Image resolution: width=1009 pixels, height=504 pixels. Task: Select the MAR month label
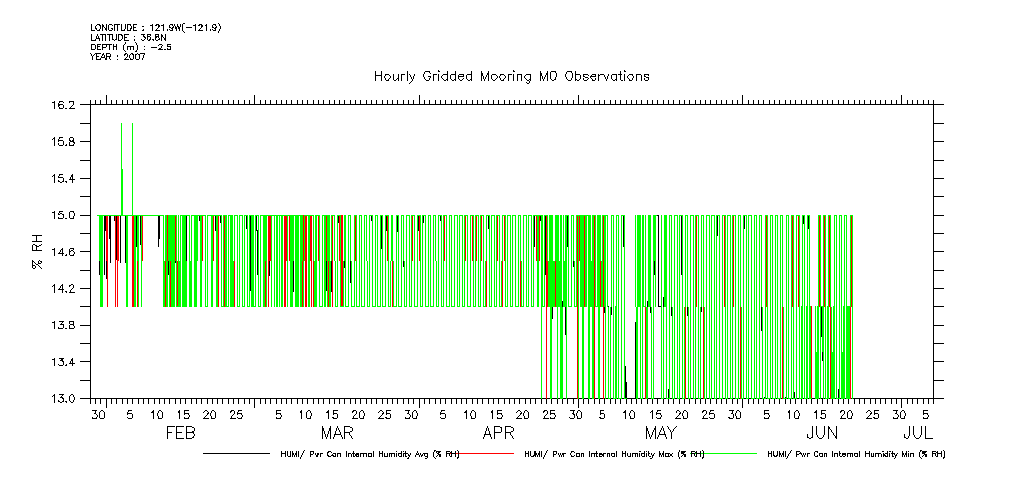click(337, 433)
